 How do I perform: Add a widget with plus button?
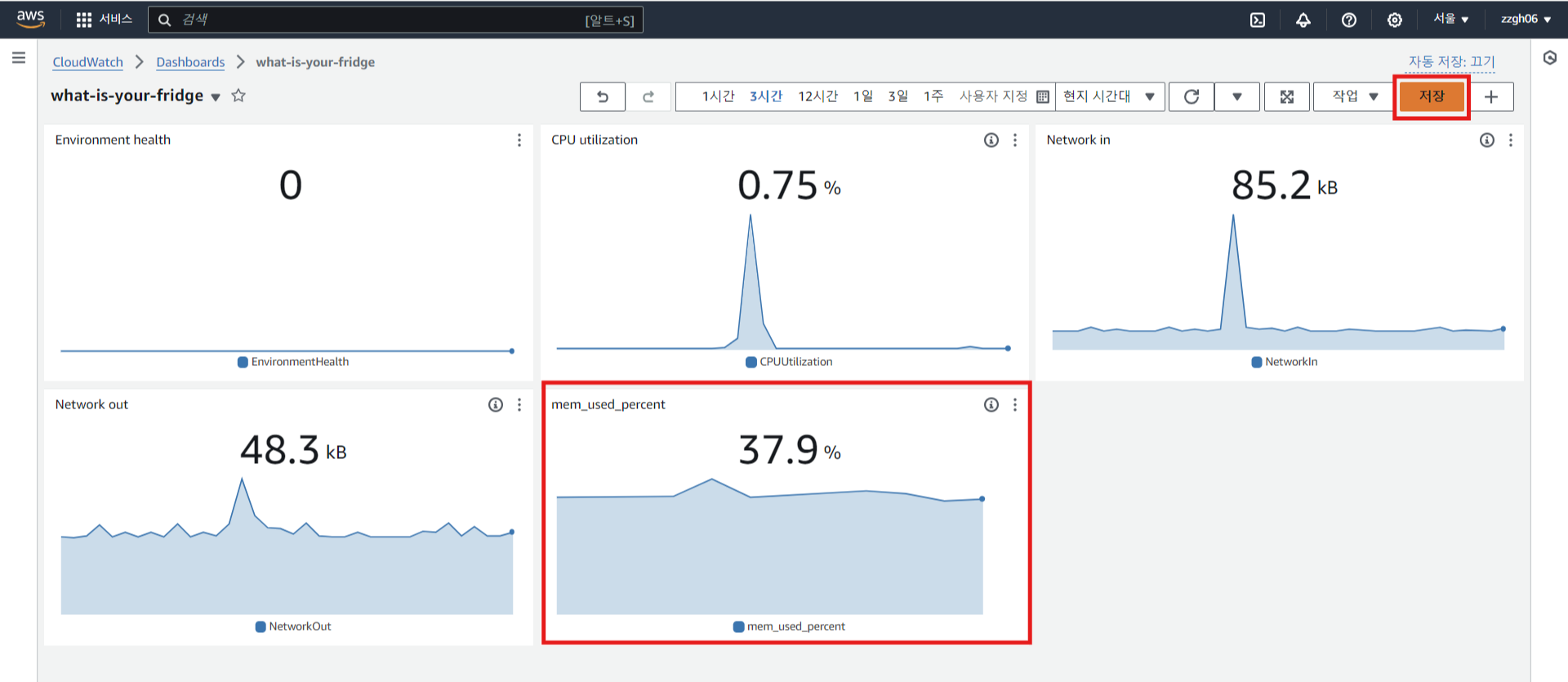pyautogui.click(x=1491, y=96)
